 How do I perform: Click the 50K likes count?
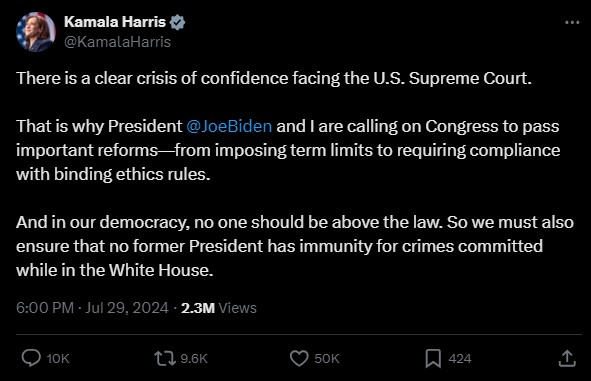327,358
